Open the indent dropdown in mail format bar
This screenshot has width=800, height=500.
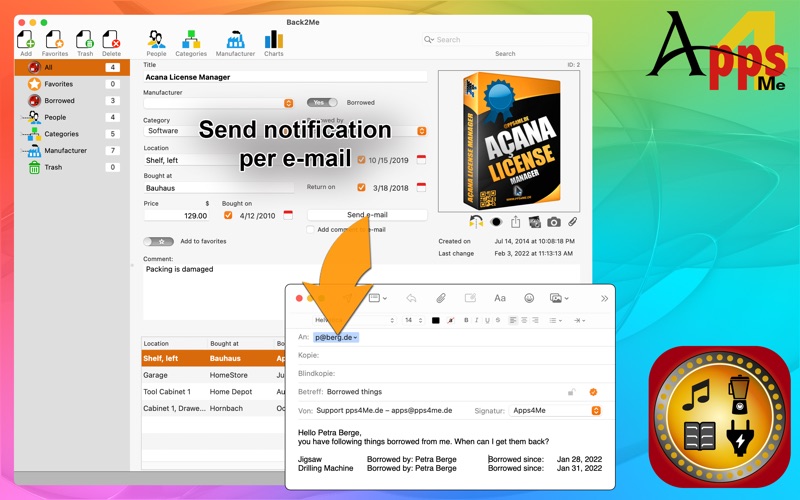click(x=579, y=320)
